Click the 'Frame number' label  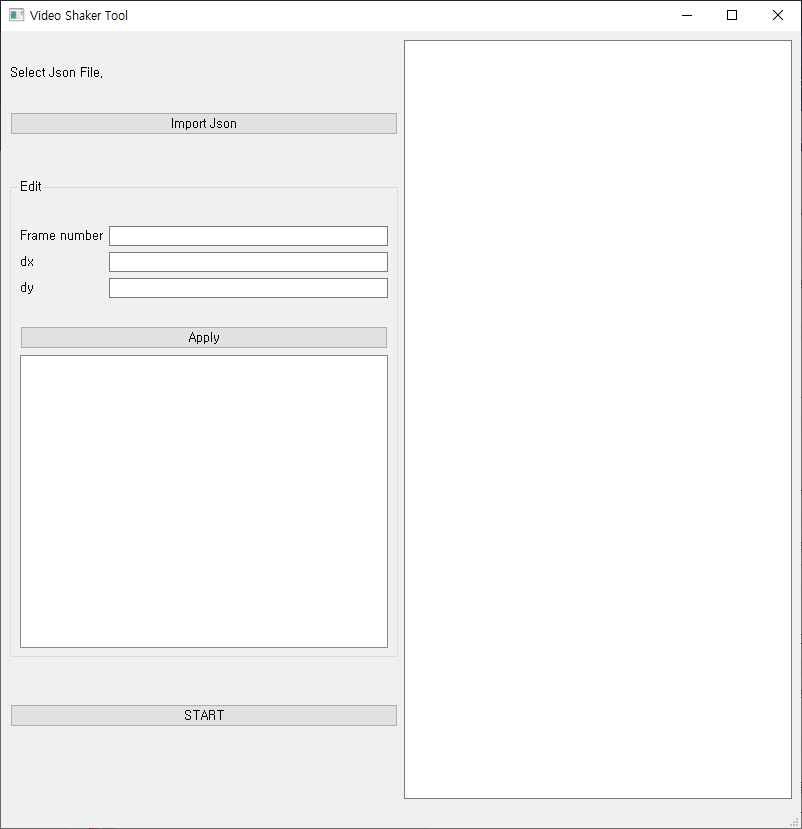61,235
